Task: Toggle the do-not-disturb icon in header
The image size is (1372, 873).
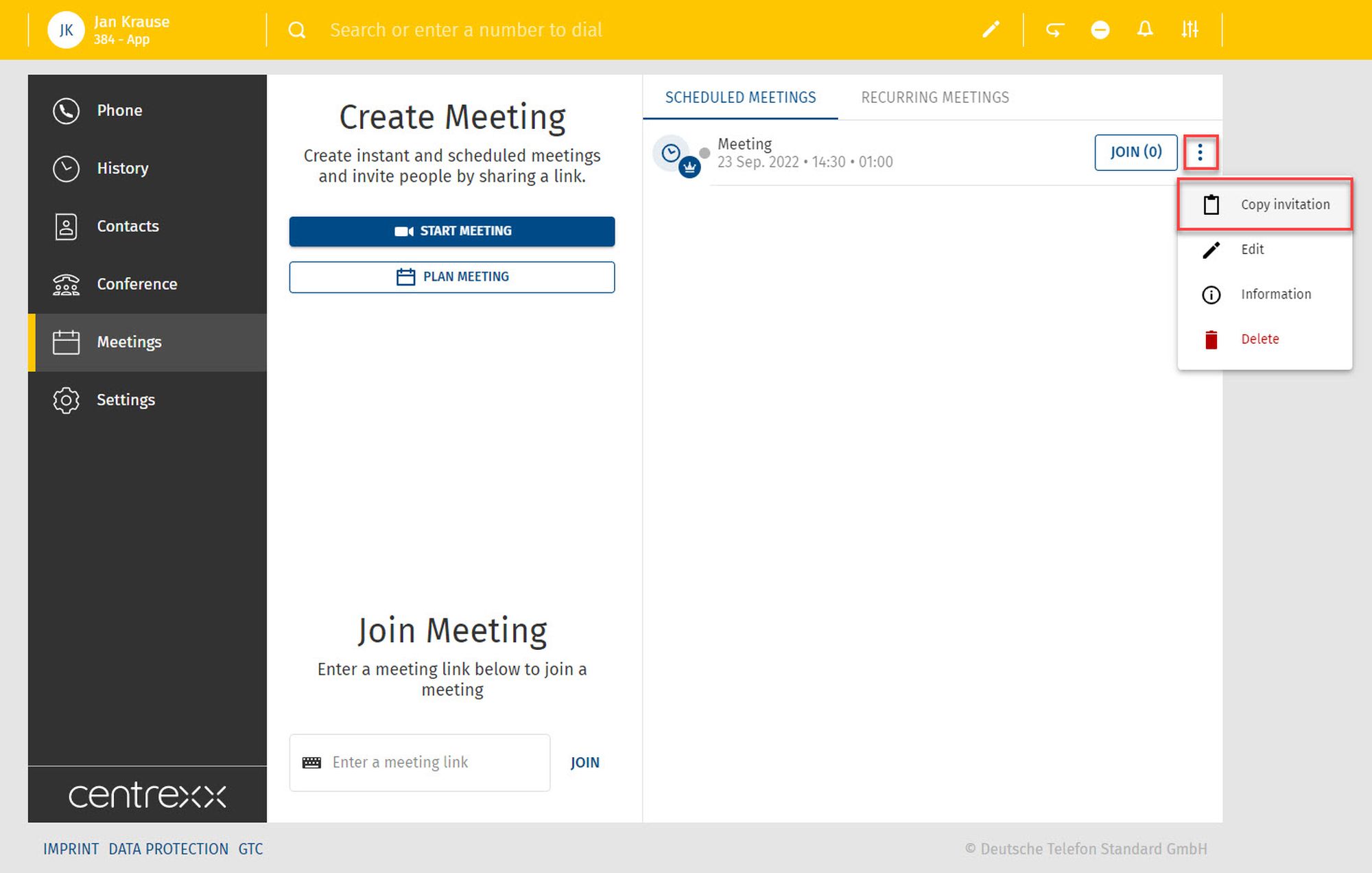Action: tap(1100, 30)
